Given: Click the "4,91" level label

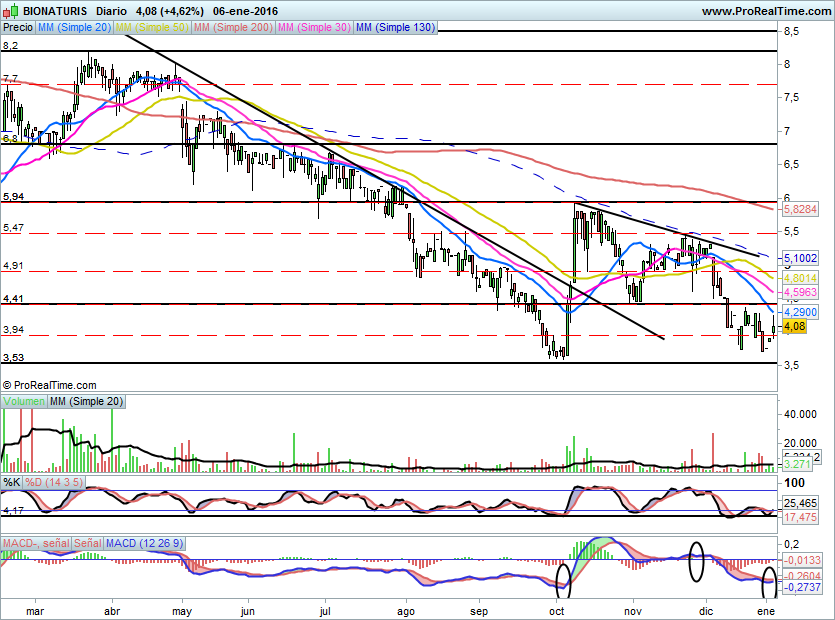Looking at the screenshot, I should coord(13,266).
